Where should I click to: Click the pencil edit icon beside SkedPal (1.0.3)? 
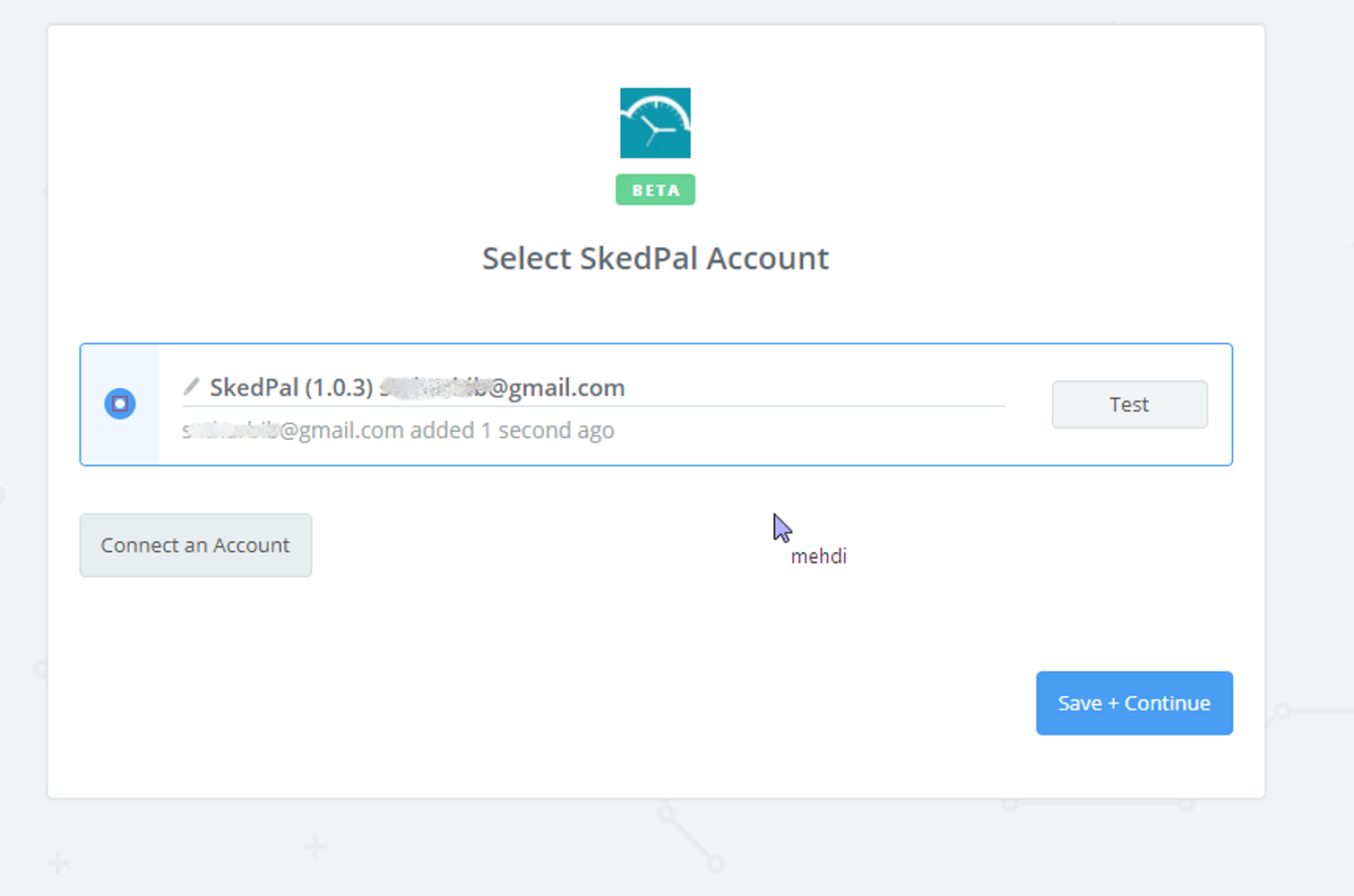191,386
